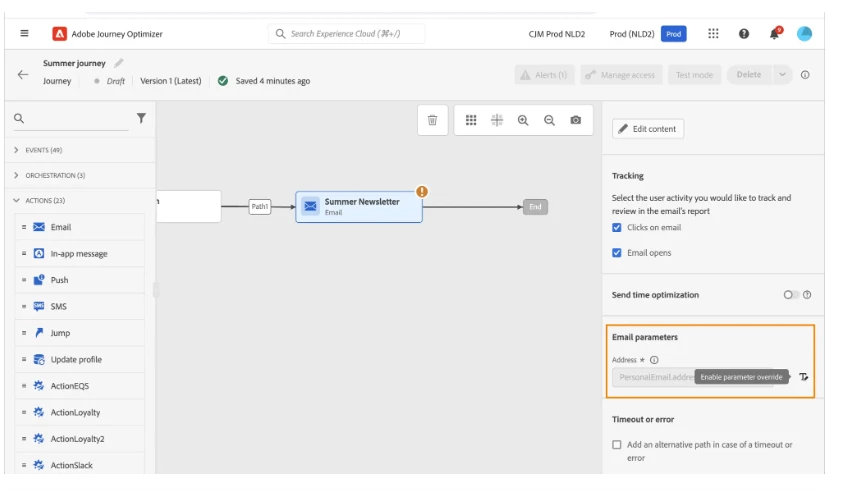Click the In-app message action icon

(x=39, y=254)
